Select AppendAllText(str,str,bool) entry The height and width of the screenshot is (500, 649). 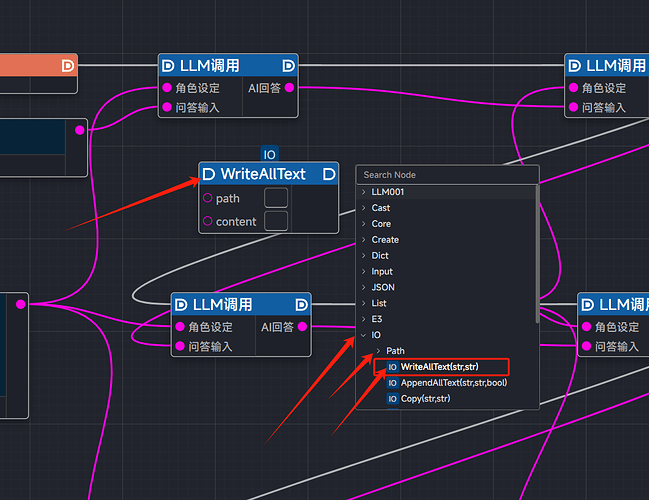point(453,383)
